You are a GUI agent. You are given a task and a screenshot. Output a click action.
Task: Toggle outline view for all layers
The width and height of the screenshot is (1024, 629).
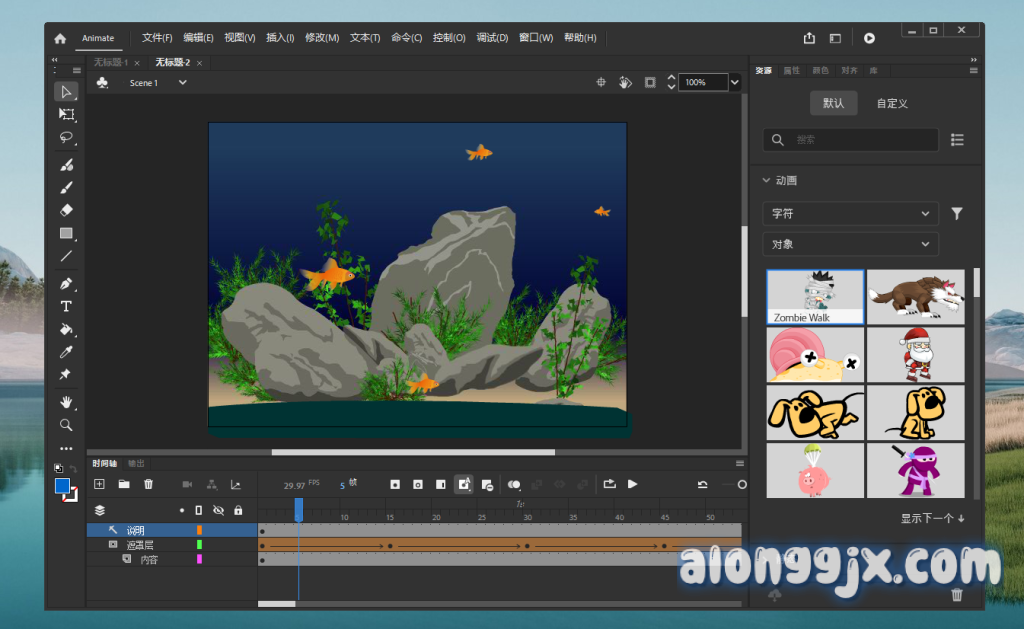pos(198,510)
